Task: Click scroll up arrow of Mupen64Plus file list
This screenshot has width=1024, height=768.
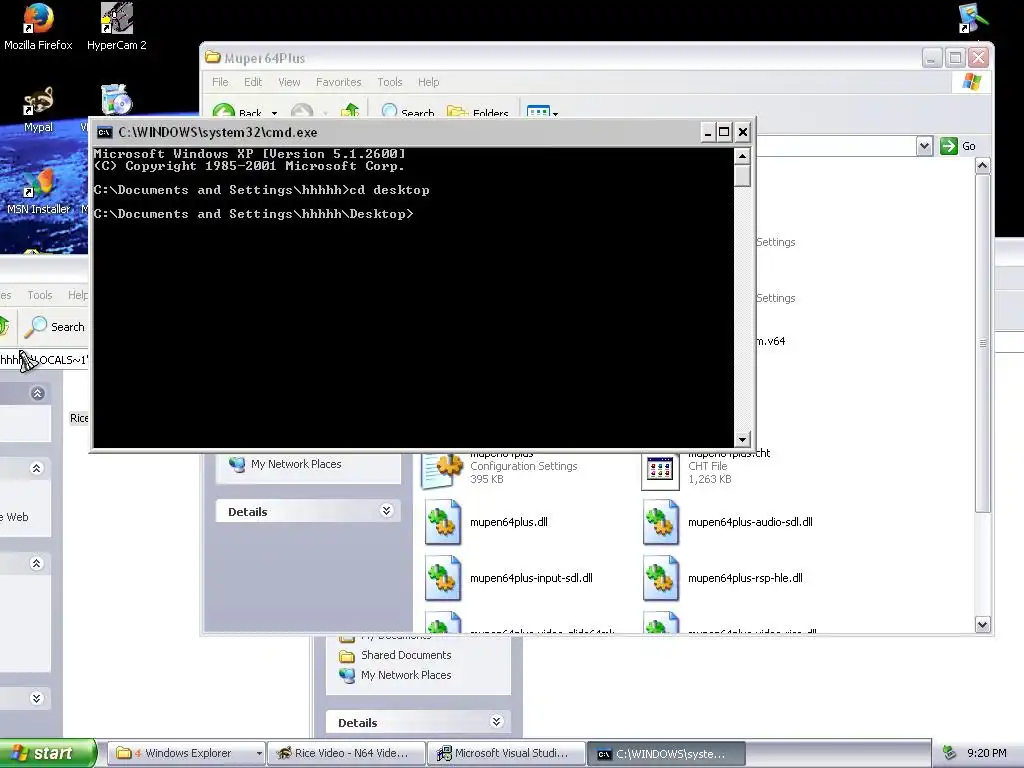Action: point(982,167)
